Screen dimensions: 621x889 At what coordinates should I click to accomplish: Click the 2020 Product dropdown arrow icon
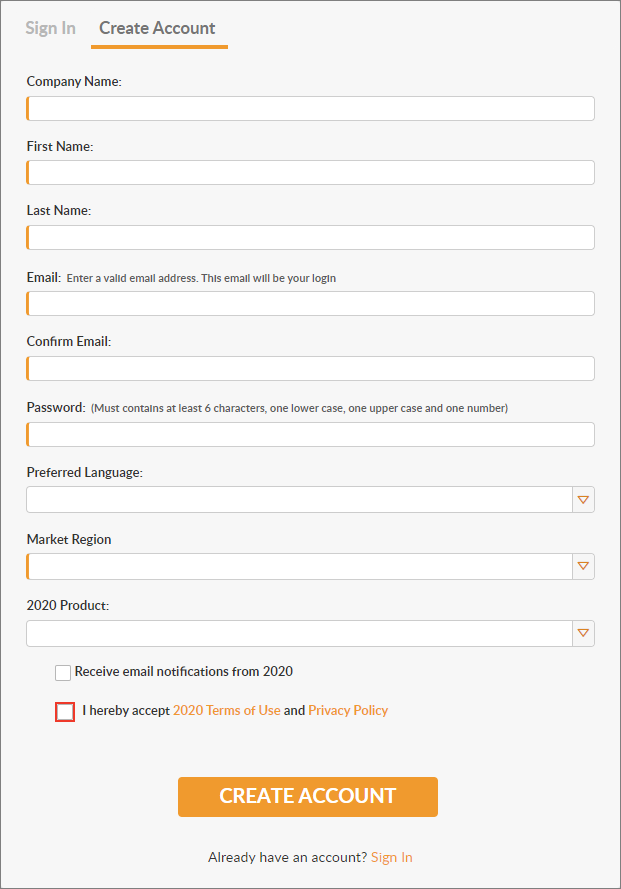583,633
